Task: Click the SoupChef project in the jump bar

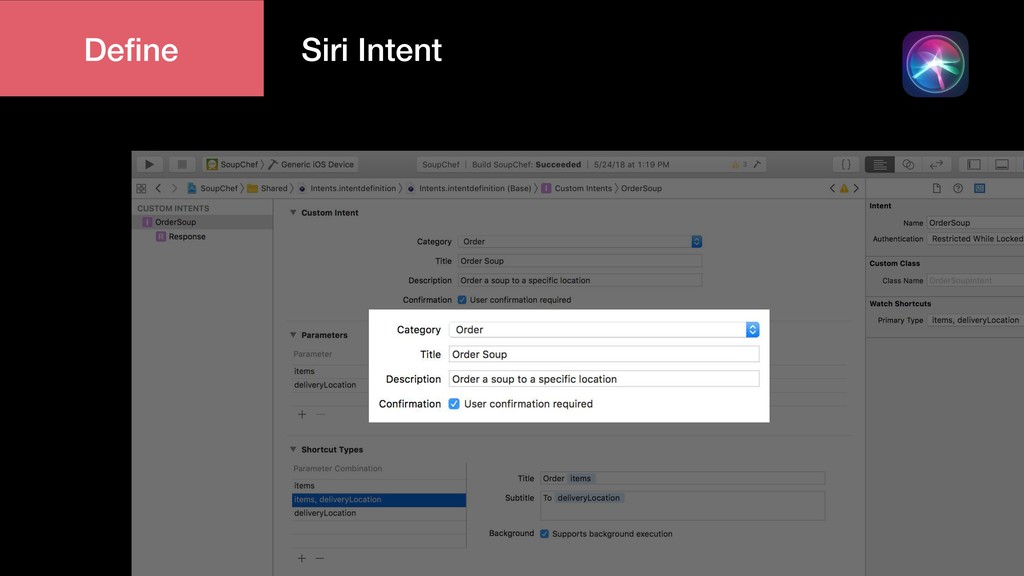Action: [x=212, y=188]
